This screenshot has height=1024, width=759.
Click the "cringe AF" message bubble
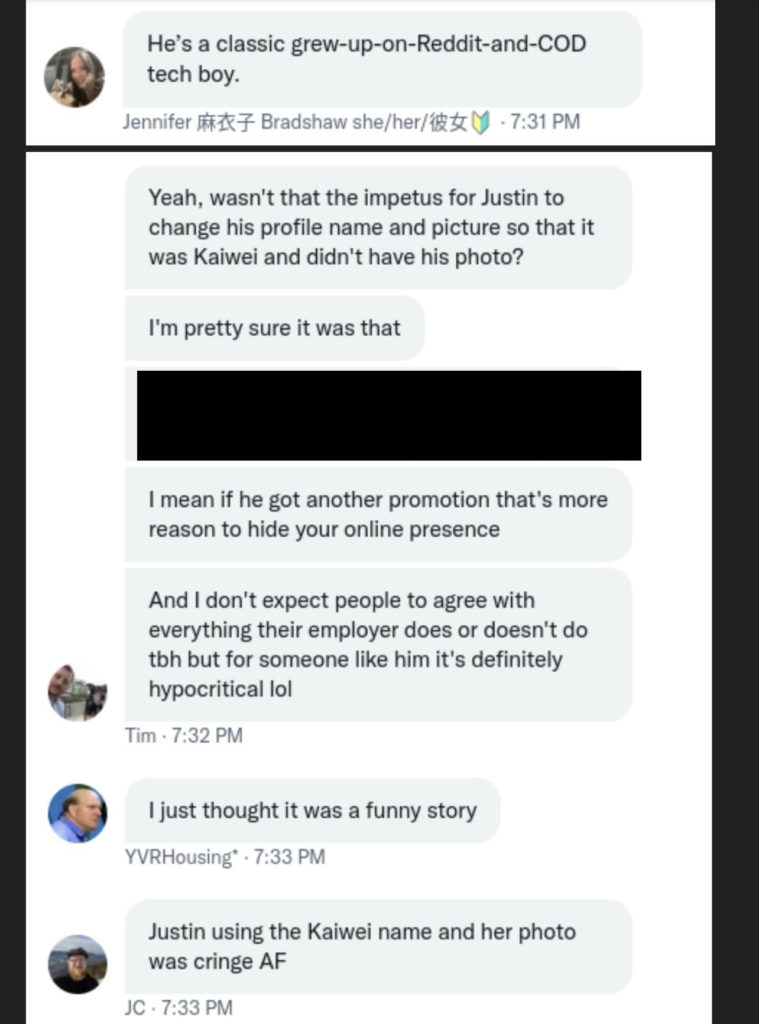point(377,946)
